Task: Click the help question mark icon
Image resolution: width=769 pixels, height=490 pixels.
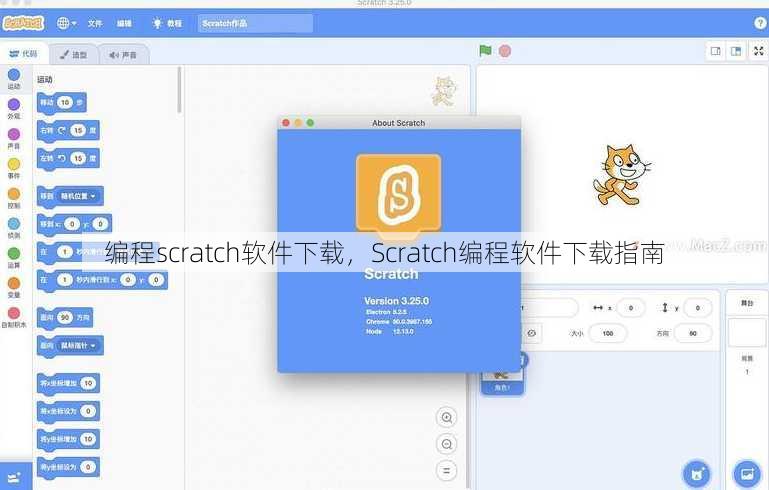Action: [760, 23]
